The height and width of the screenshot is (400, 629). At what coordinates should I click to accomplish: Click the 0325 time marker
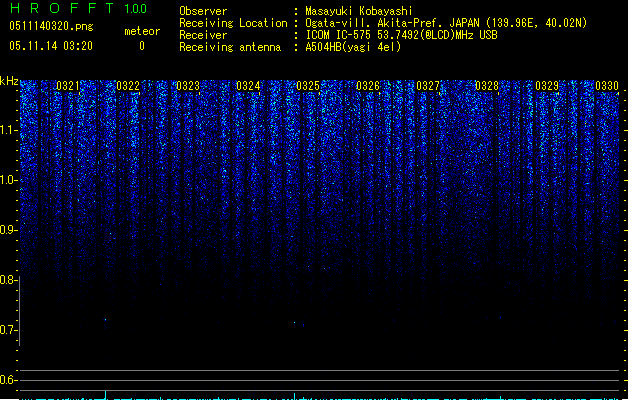click(x=308, y=86)
